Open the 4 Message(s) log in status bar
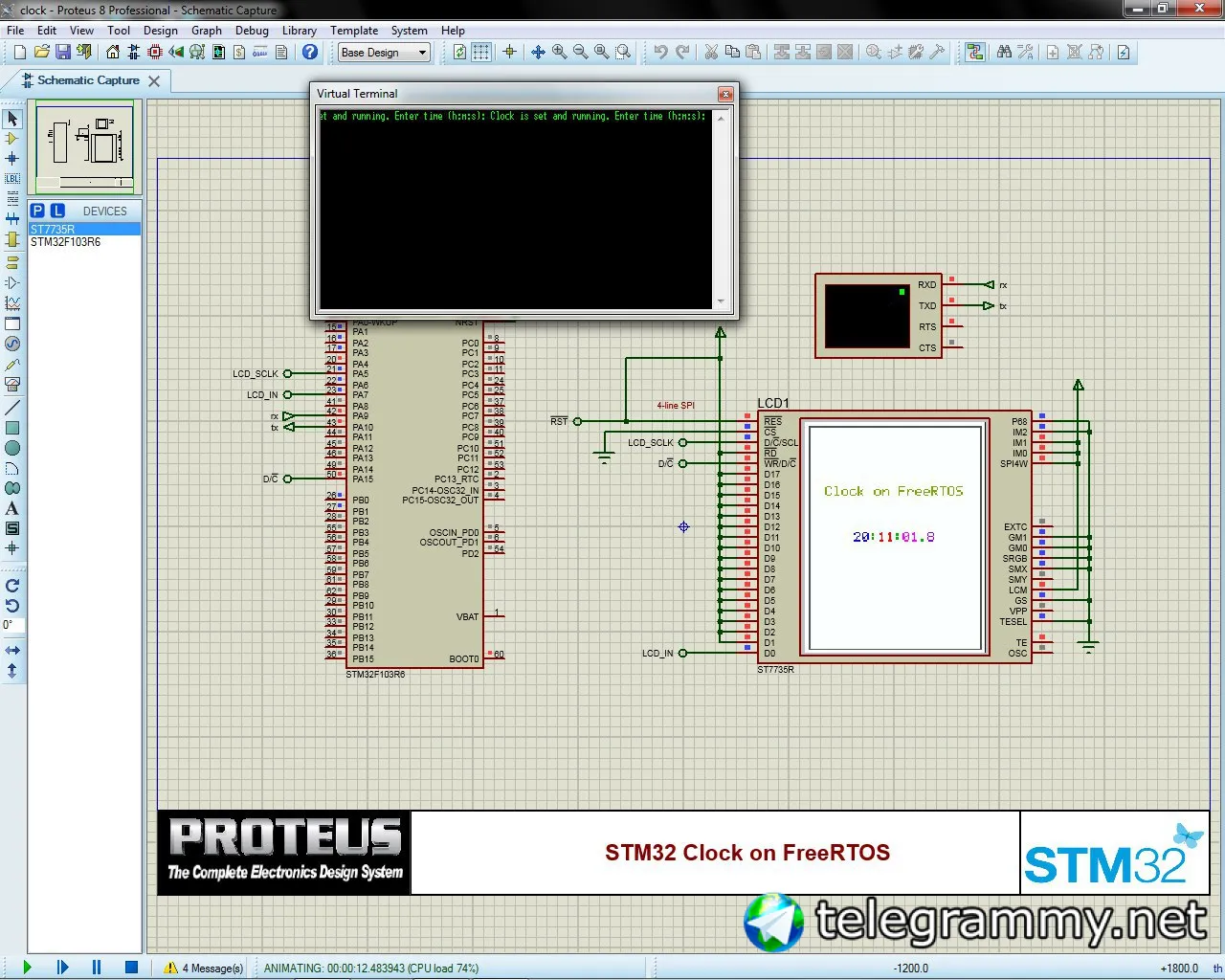This screenshot has width=1225, height=980. pos(204,968)
